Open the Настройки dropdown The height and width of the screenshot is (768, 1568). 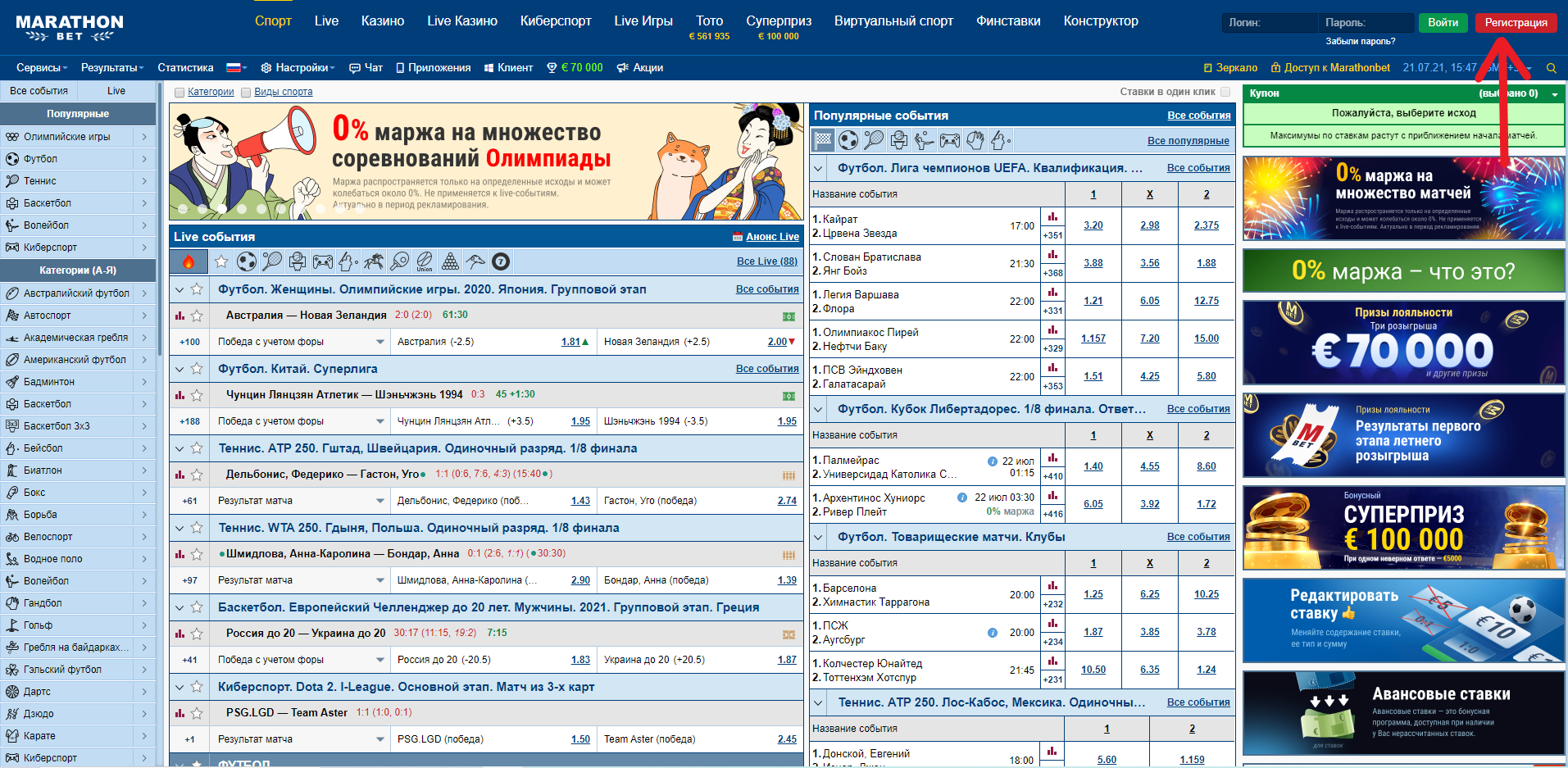(x=298, y=68)
